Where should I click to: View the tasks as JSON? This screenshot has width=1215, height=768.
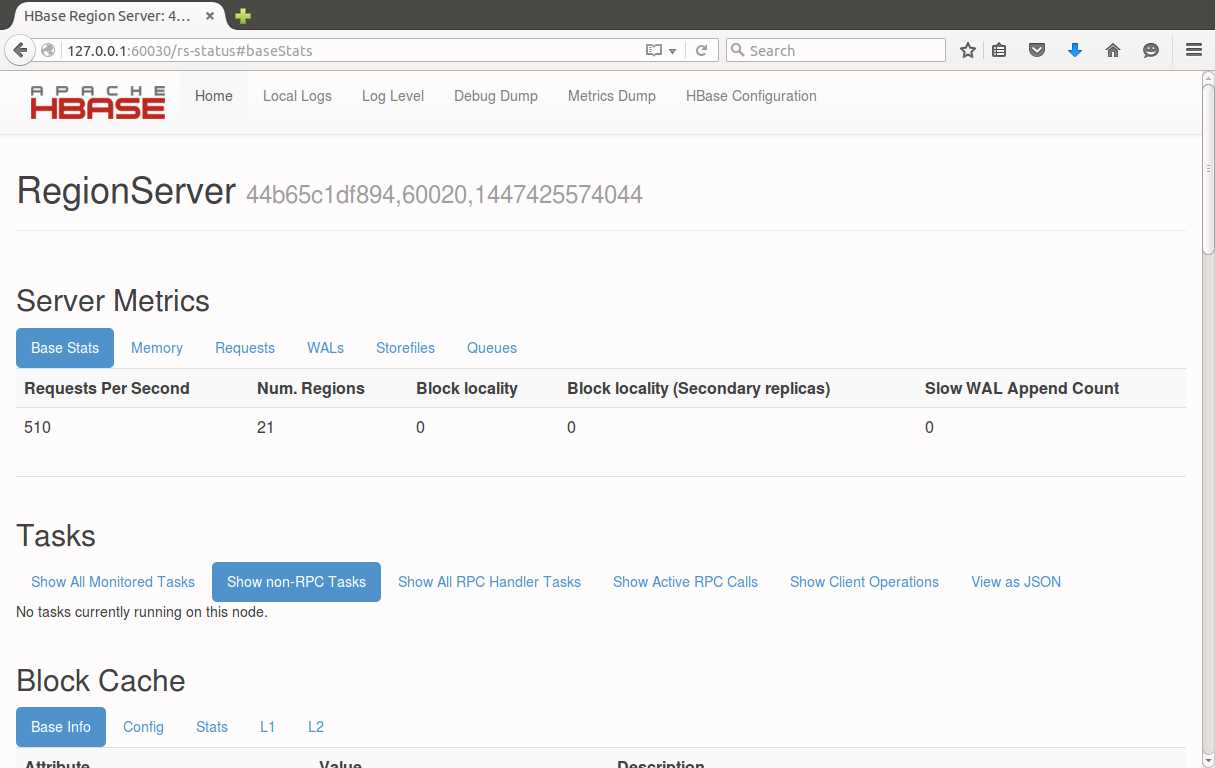tap(1015, 581)
